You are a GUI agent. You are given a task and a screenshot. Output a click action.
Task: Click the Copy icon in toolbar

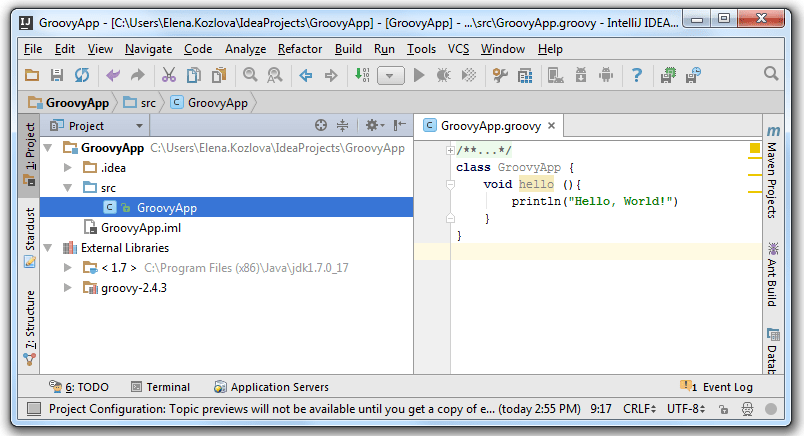pos(194,75)
